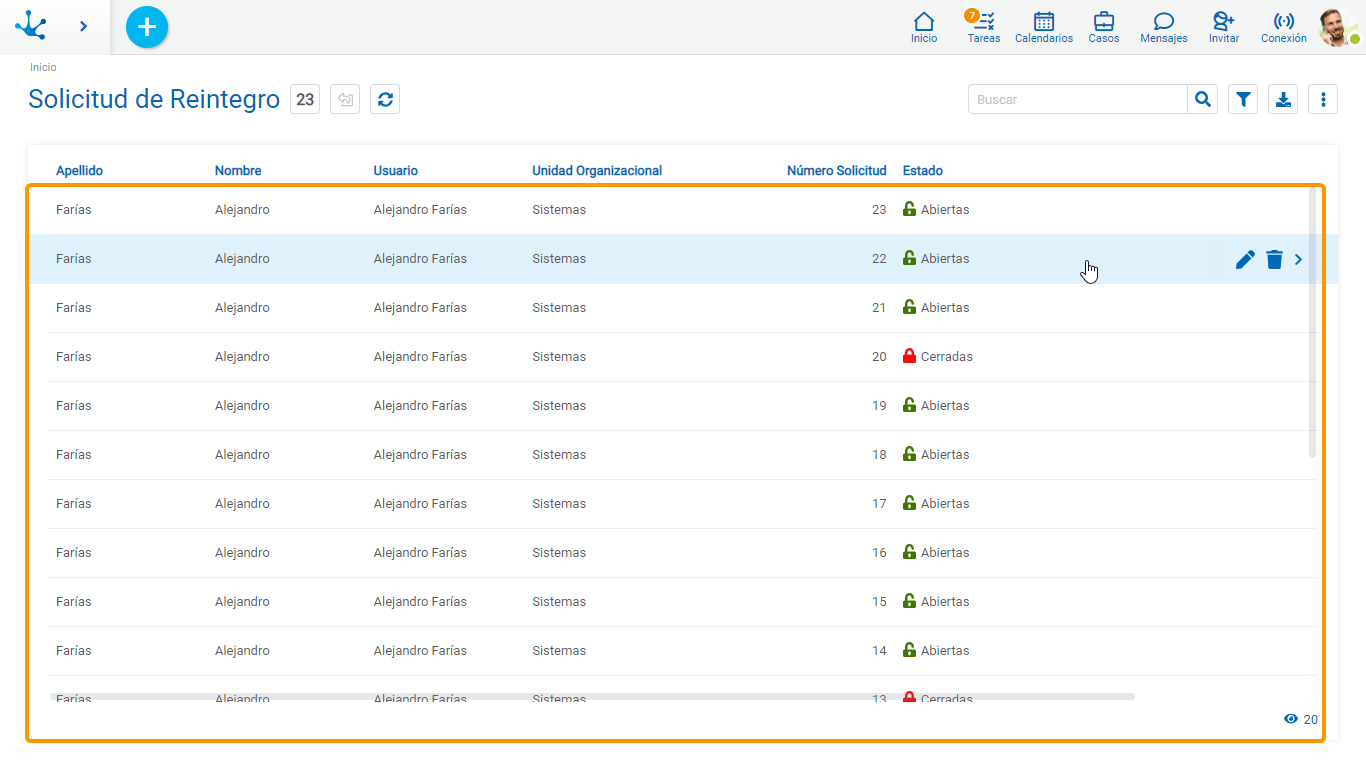This screenshot has height=768, width=1366.
Task: Go to Inicio home icon
Action: click(x=924, y=27)
